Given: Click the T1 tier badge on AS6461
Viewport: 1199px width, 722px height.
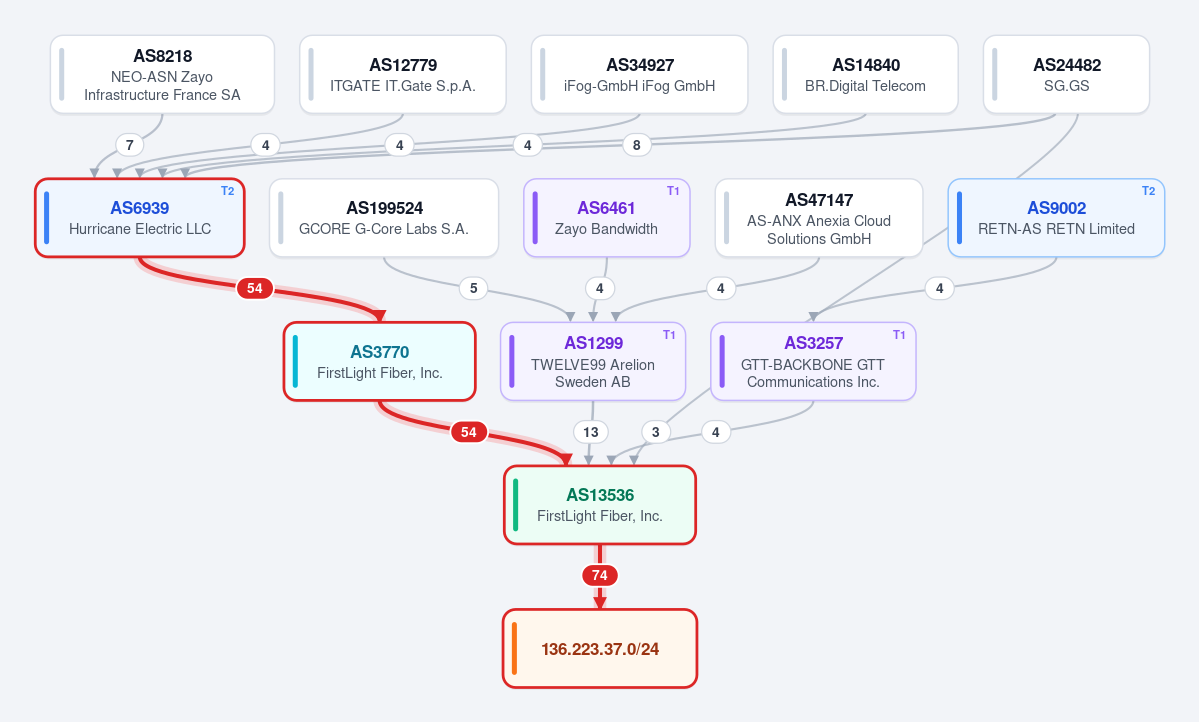Looking at the screenshot, I should point(673,191).
